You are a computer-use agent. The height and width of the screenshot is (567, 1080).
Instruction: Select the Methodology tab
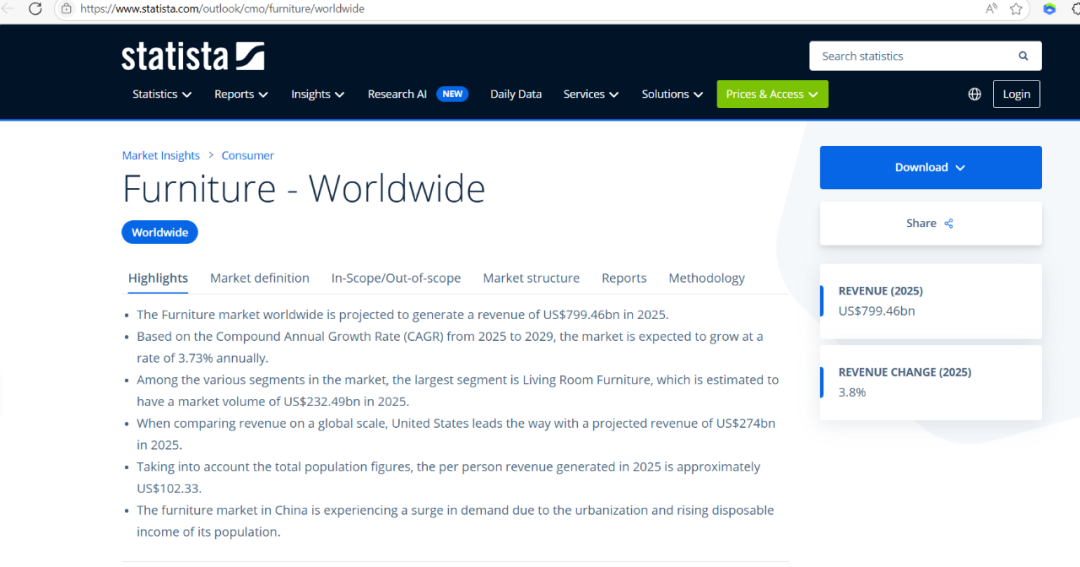click(x=707, y=278)
